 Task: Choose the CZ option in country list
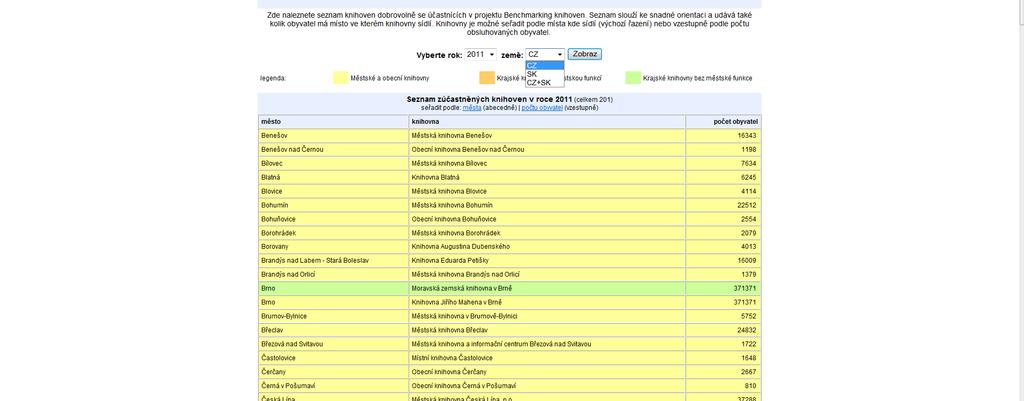click(x=545, y=65)
